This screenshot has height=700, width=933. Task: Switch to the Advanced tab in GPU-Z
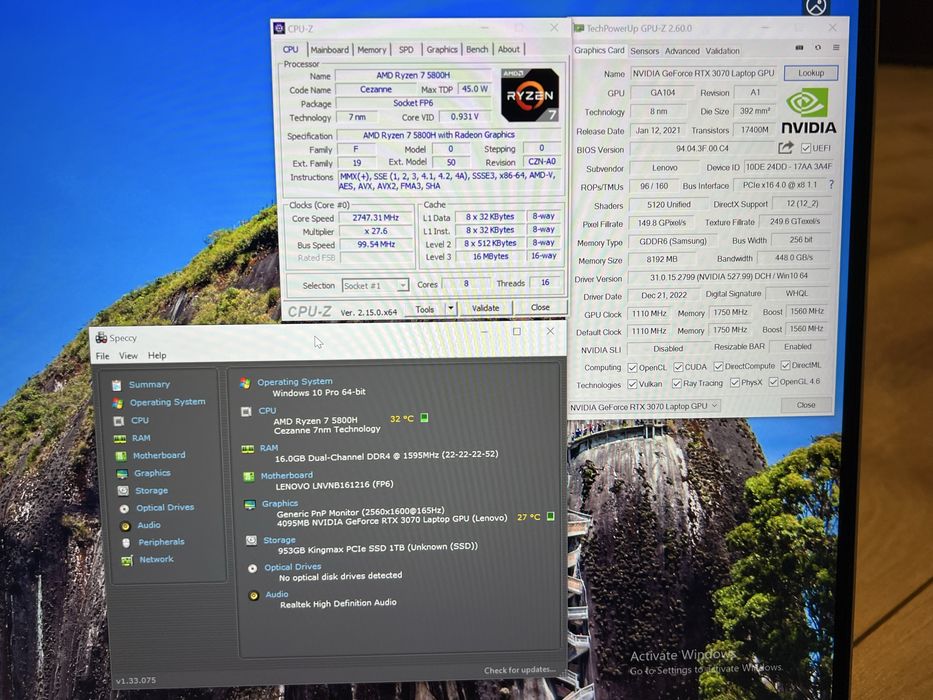(x=682, y=51)
